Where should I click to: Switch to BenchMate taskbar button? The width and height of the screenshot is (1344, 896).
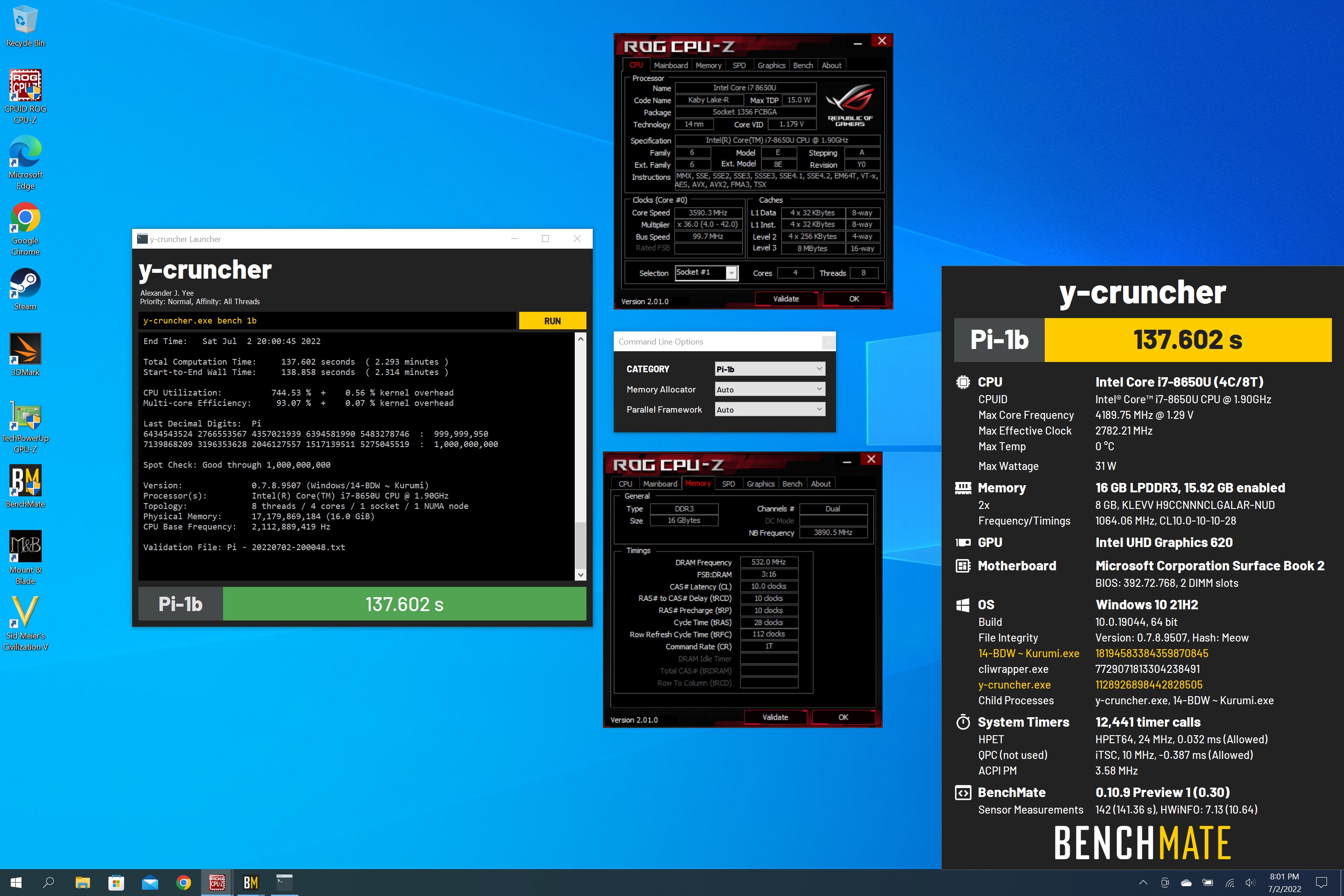pos(250,882)
